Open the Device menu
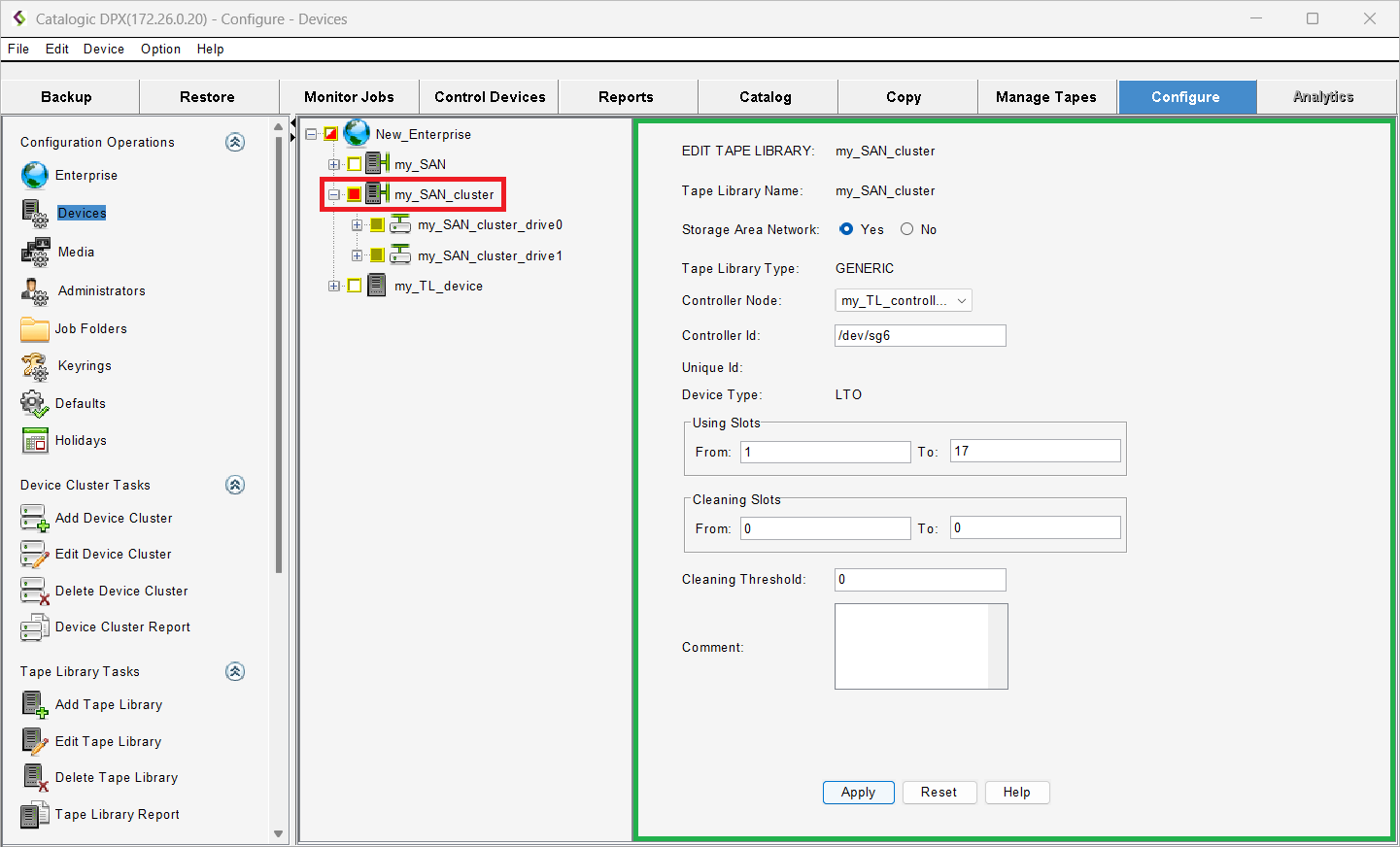This screenshot has width=1400, height=847. (104, 49)
